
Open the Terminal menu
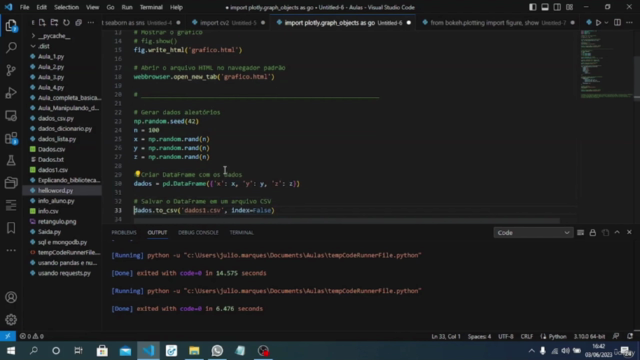click(151, 7)
